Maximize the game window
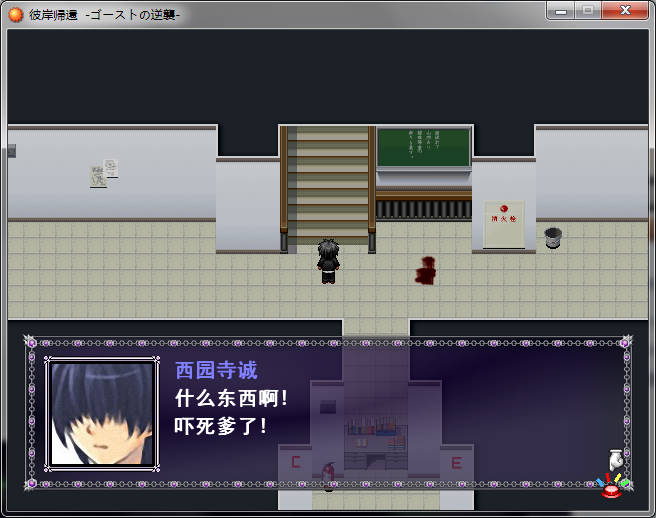656x518 pixels. (588, 11)
